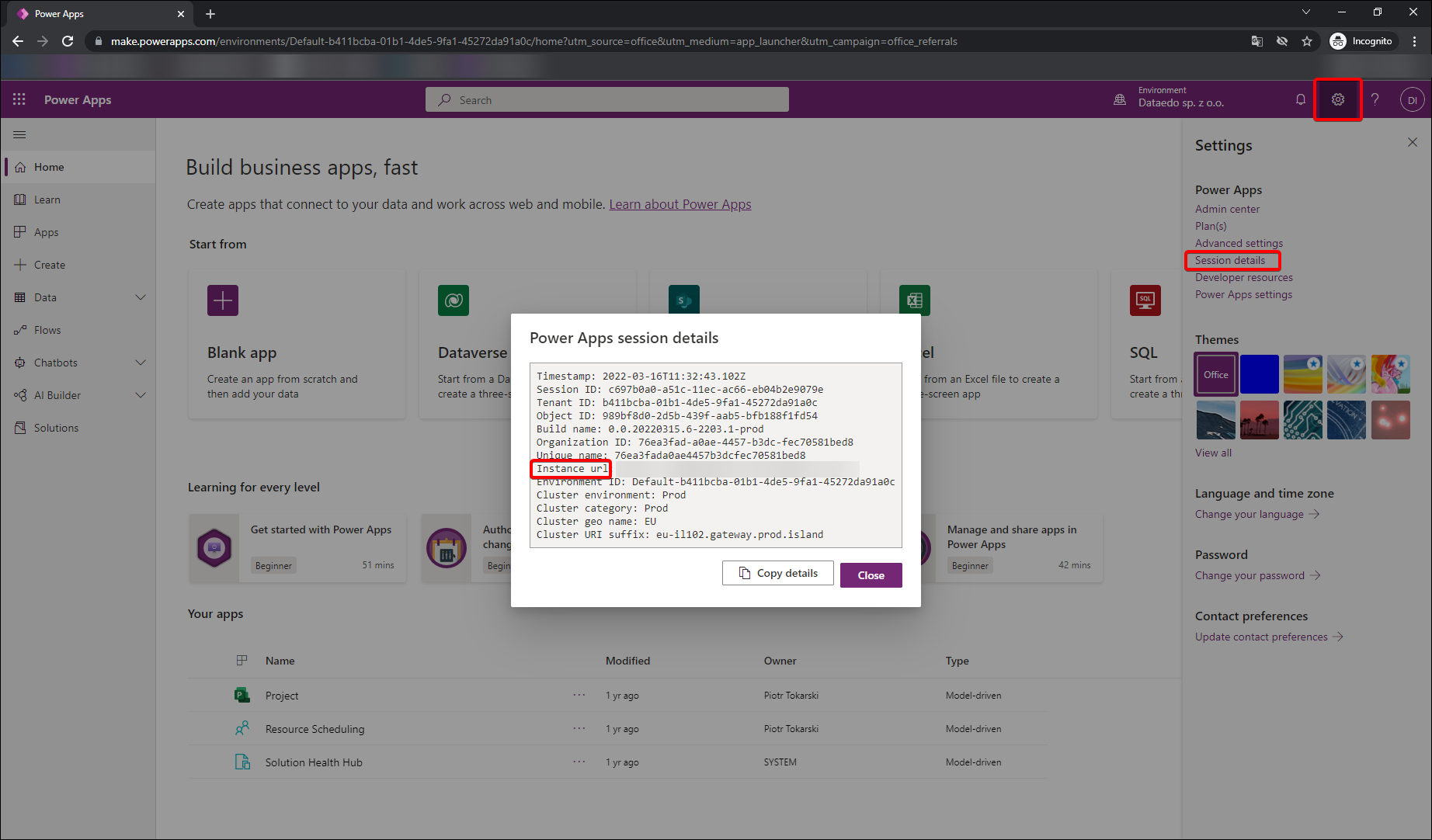Viewport: 1432px width, 840px height.
Task: Click the Blank app plus icon
Action: [223, 300]
